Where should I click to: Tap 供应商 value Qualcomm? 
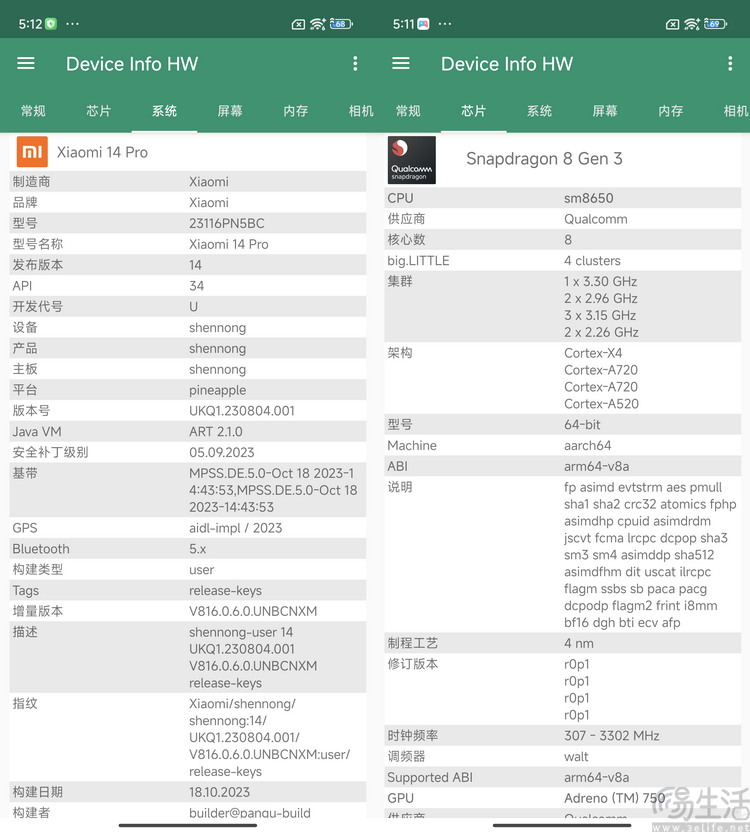tap(596, 219)
